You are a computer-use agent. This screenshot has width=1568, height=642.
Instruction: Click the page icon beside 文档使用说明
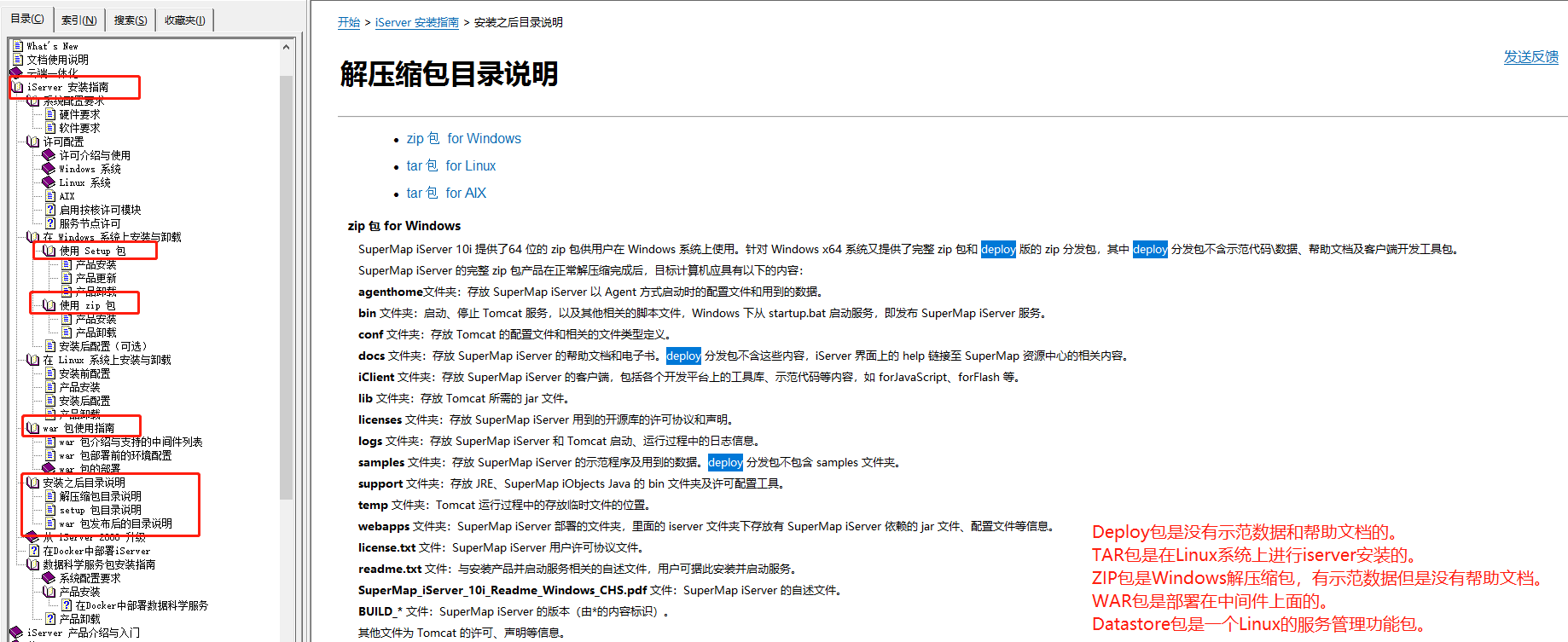18,60
